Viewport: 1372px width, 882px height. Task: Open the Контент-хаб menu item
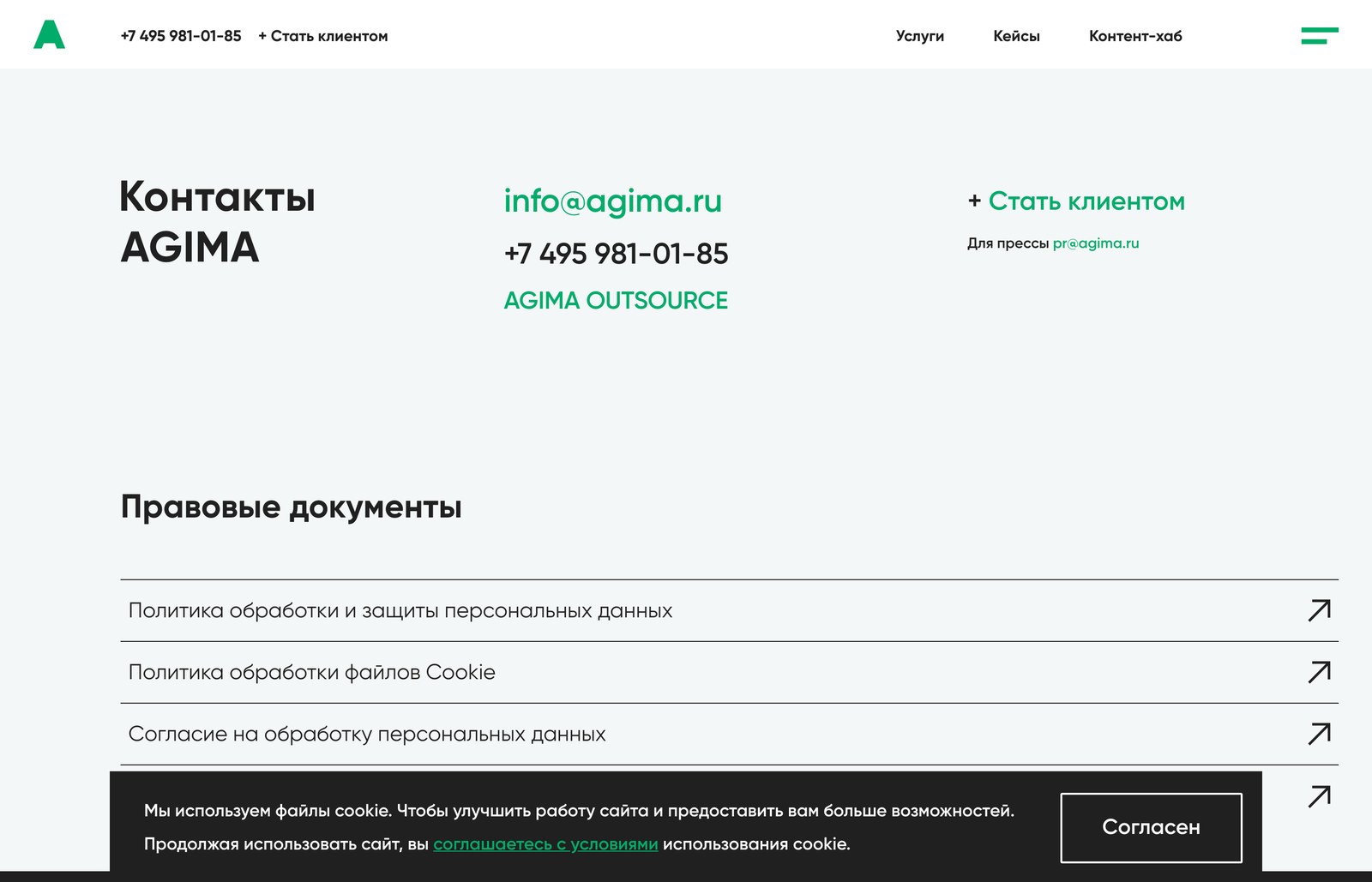click(x=1135, y=36)
